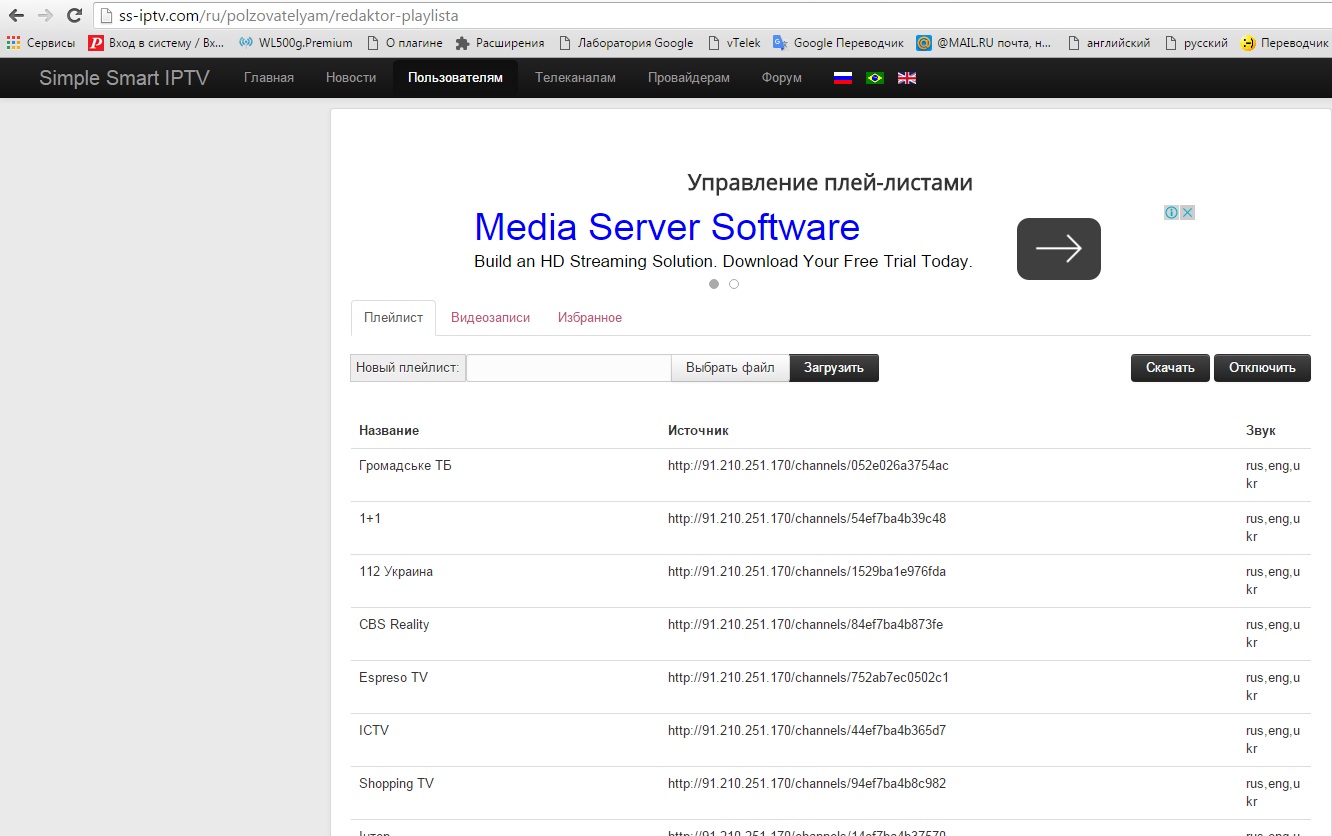Click Новый плейлист label
This screenshot has height=836, width=1332.
408,368
